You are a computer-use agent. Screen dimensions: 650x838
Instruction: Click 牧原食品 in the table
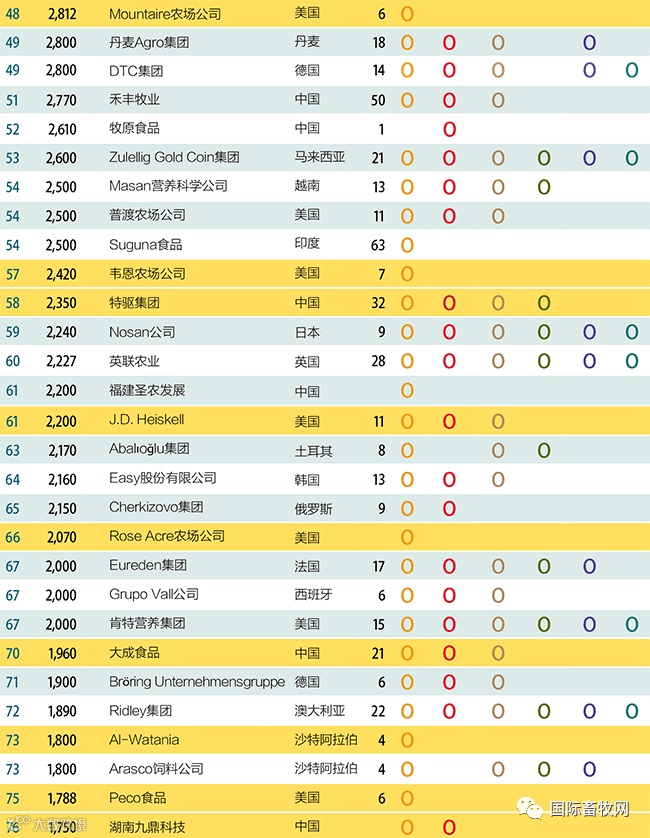click(x=134, y=128)
